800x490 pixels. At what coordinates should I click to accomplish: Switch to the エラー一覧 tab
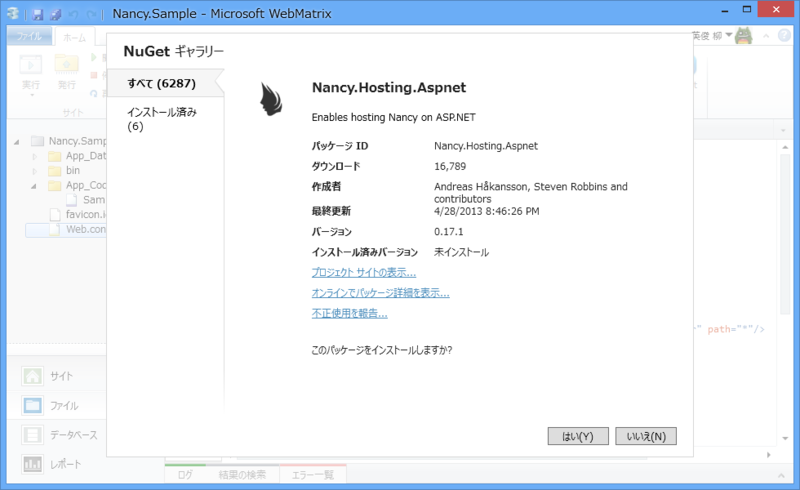[x=313, y=475]
